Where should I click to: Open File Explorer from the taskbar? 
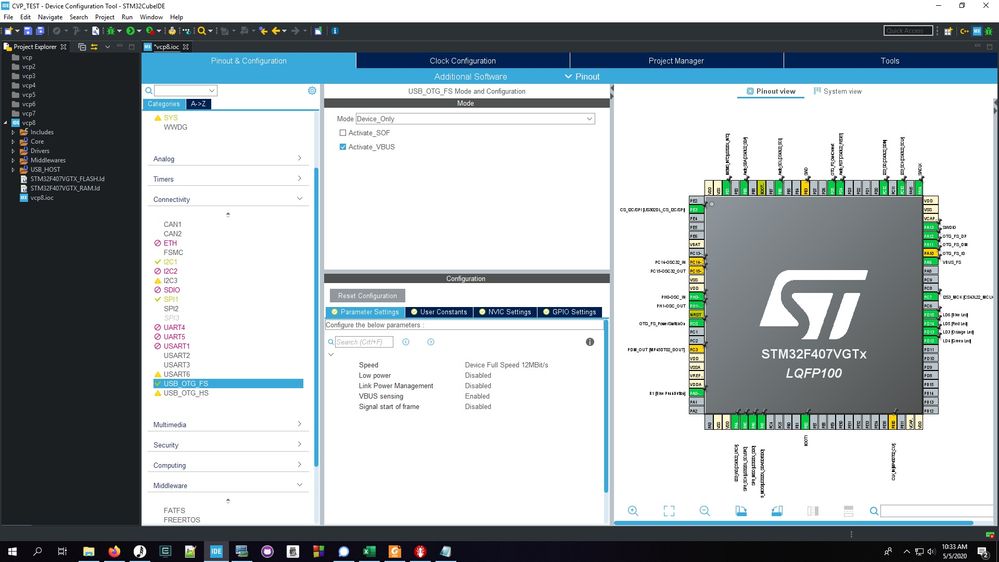pyautogui.click(x=89, y=551)
